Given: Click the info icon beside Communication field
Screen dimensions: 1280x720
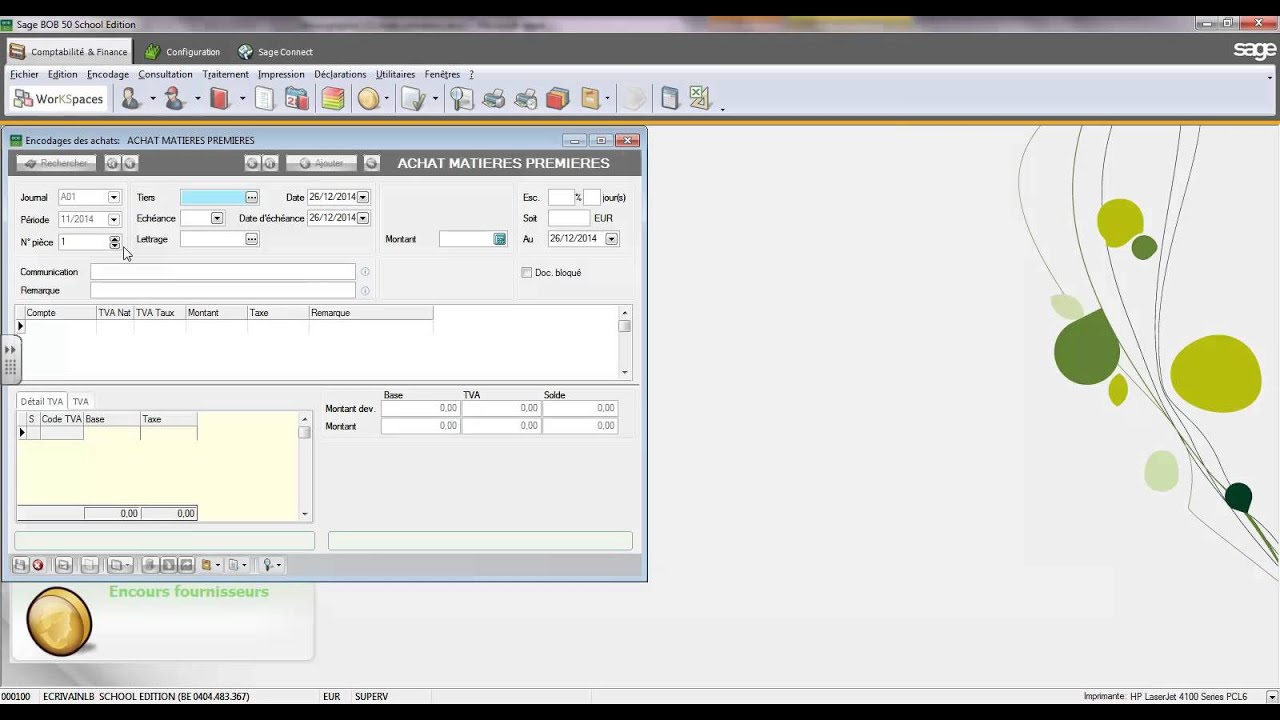Looking at the screenshot, I should click(x=365, y=272).
